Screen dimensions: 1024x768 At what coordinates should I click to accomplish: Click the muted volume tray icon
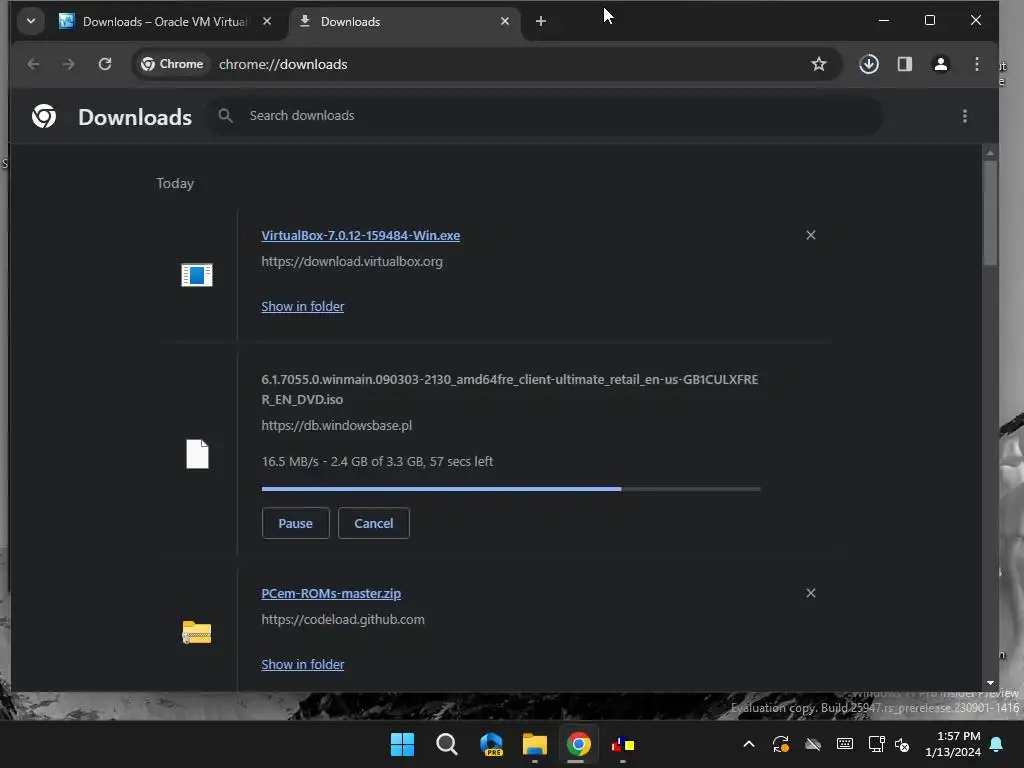(x=903, y=744)
